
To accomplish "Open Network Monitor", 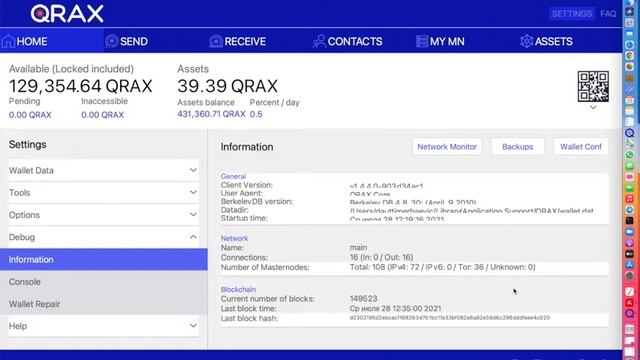I will click(447, 147).
